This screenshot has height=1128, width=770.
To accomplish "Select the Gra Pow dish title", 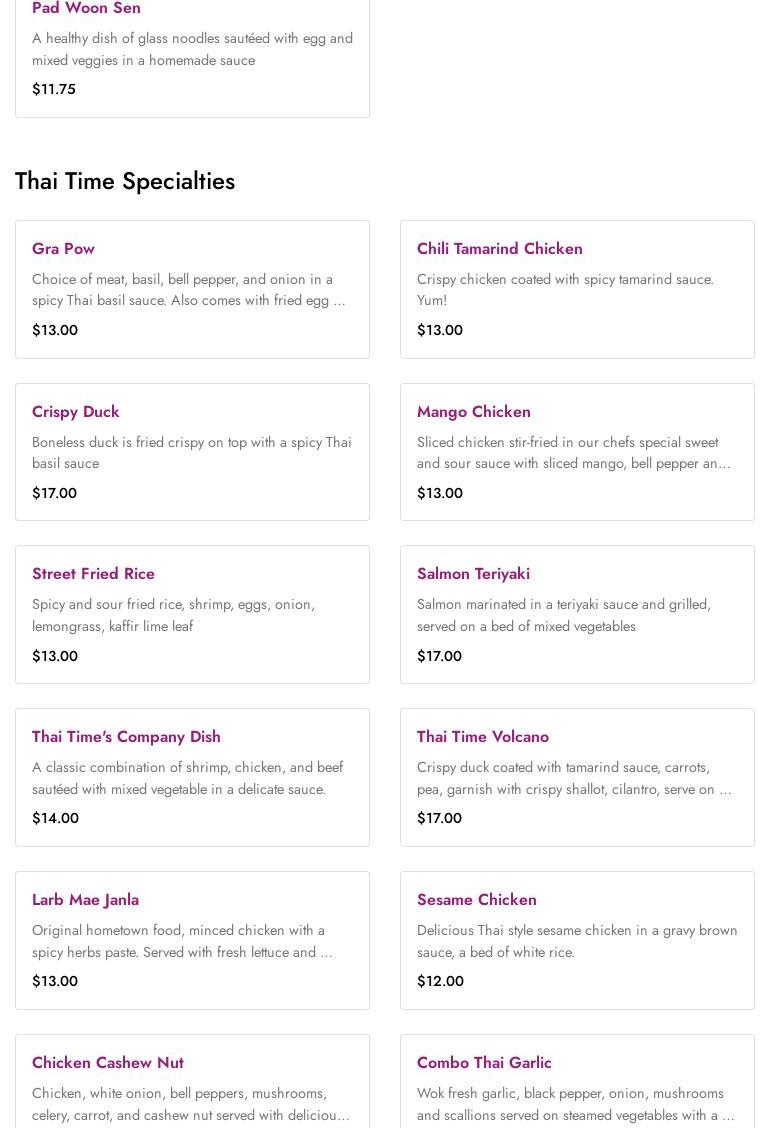I will click(63, 248).
